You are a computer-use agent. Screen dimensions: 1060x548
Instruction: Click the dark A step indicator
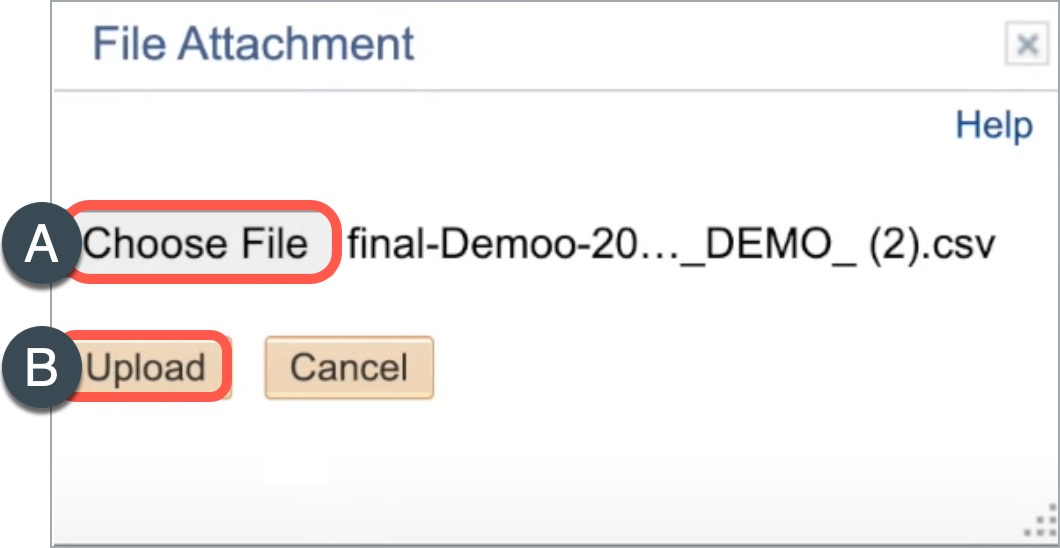click(x=42, y=245)
